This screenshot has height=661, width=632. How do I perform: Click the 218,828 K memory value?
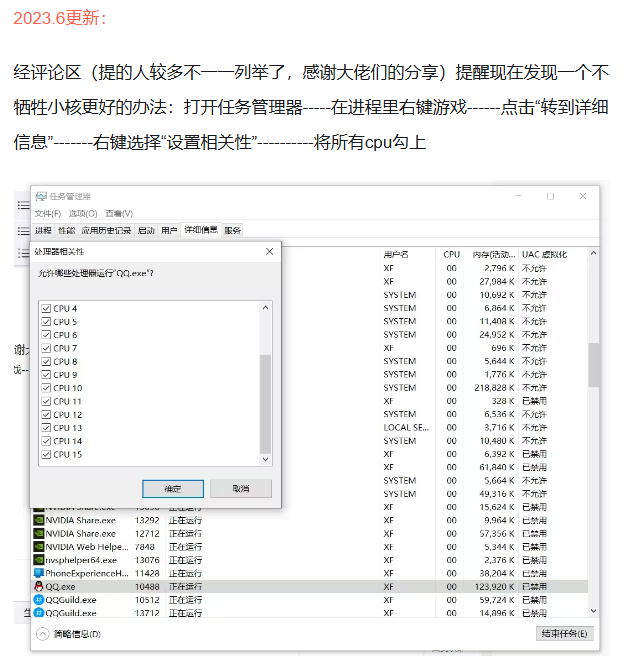[x=495, y=388]
